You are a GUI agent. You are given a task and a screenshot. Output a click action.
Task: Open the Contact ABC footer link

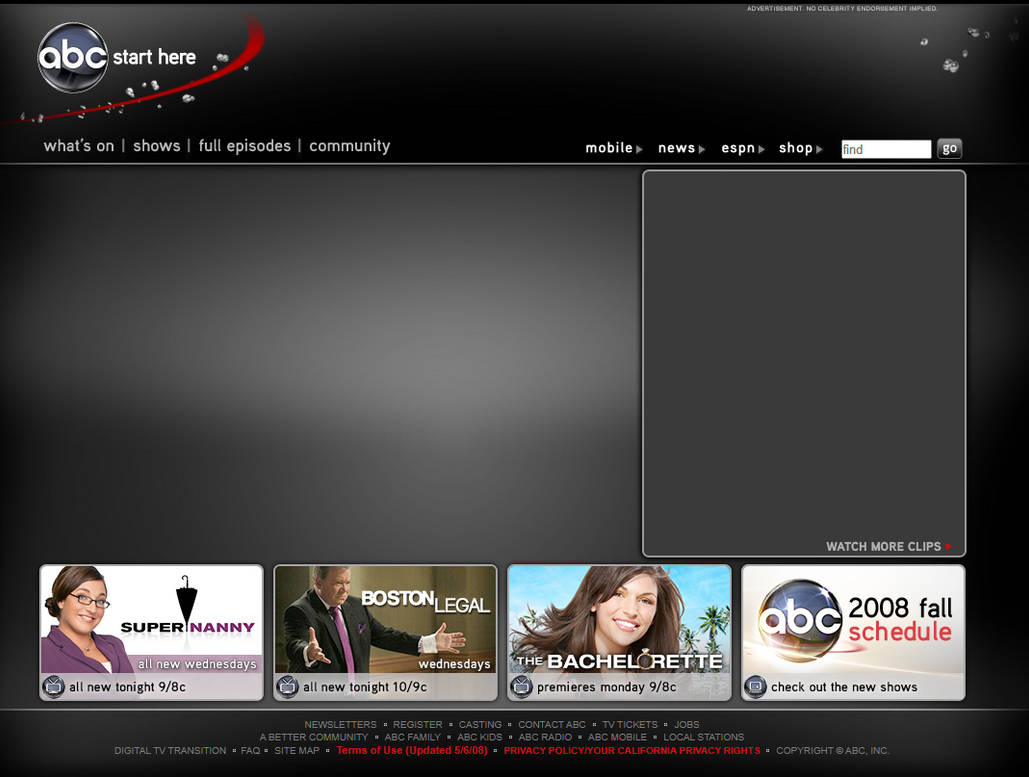[552, 724]
